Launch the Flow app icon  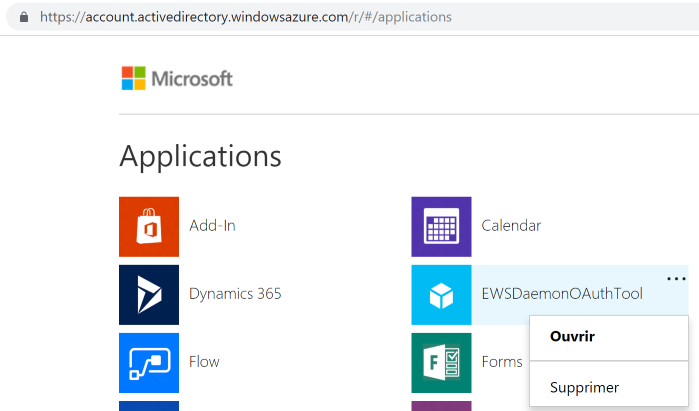(x=149, y=363)
